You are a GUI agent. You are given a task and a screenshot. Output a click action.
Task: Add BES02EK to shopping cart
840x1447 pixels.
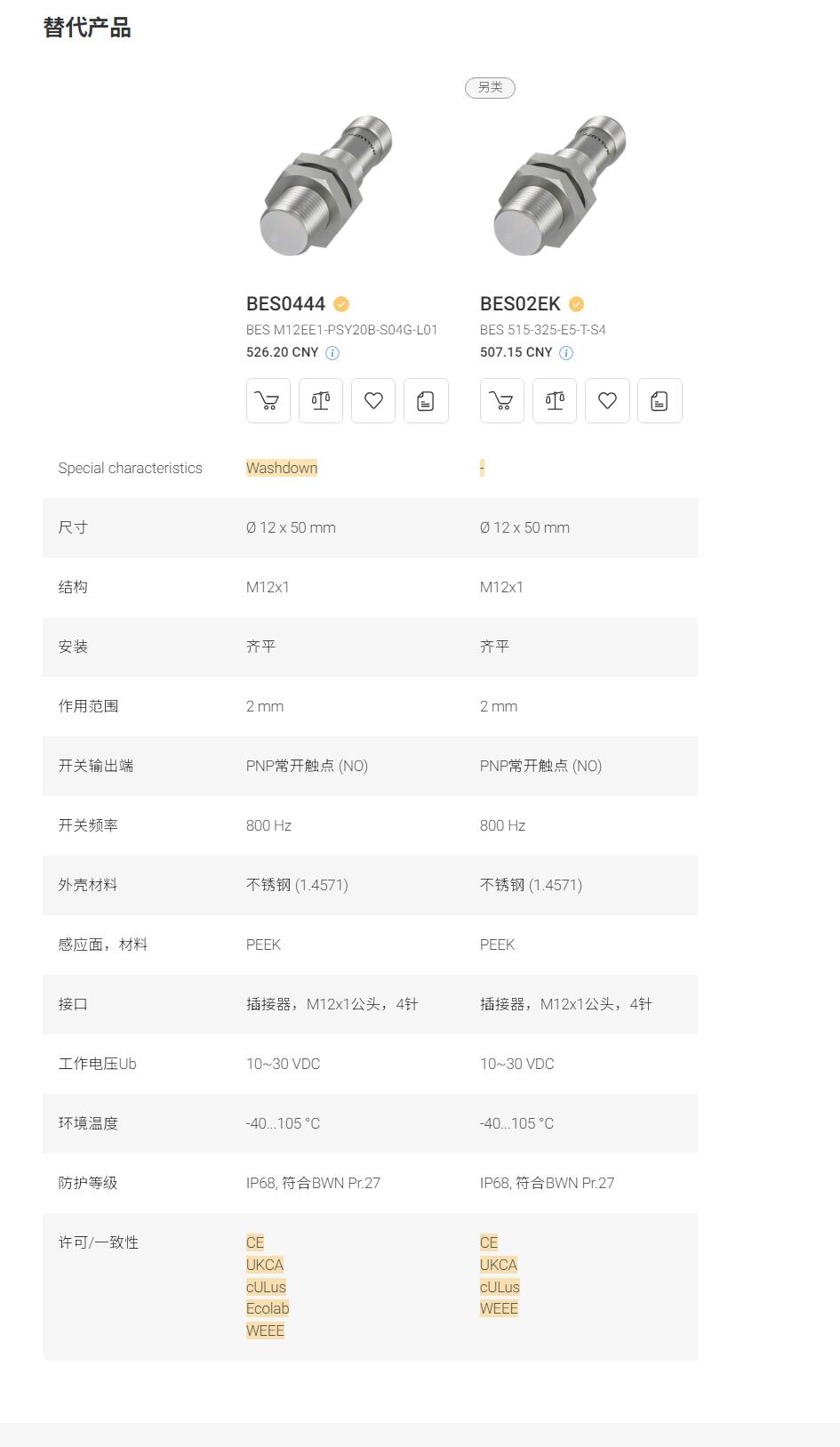point(502,400)
